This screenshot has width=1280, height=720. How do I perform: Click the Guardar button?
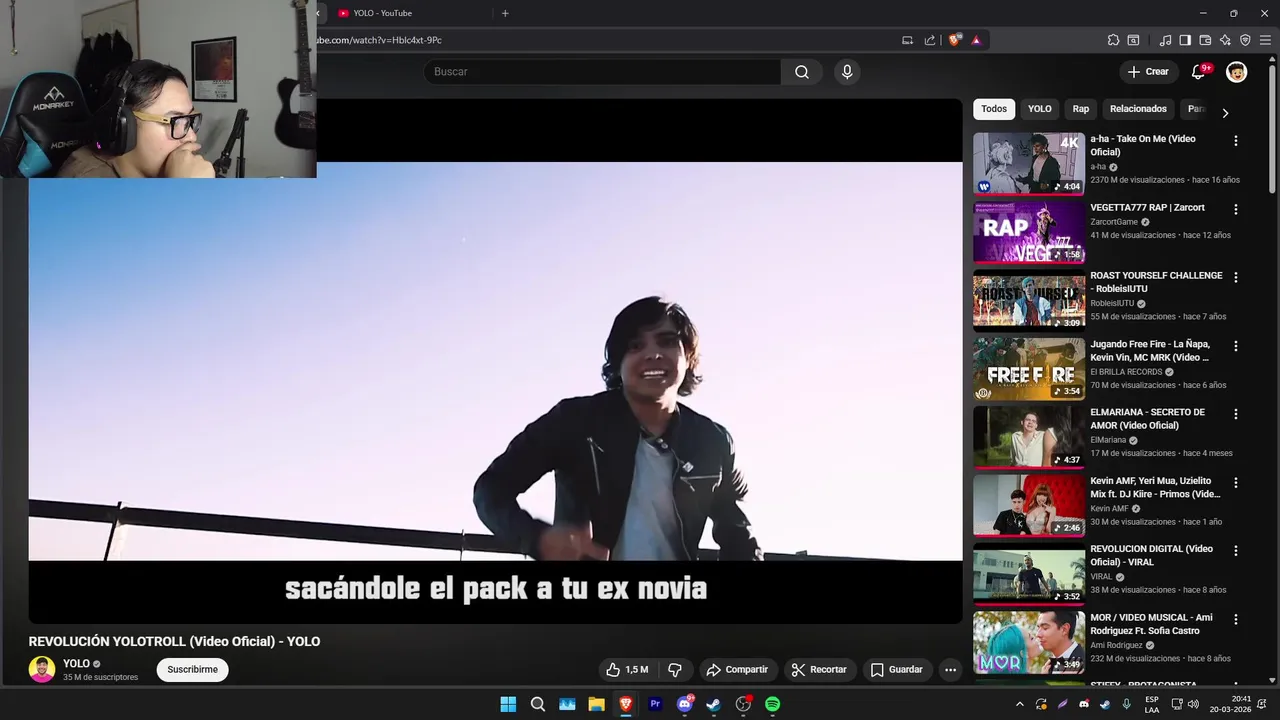coord(896,670)
